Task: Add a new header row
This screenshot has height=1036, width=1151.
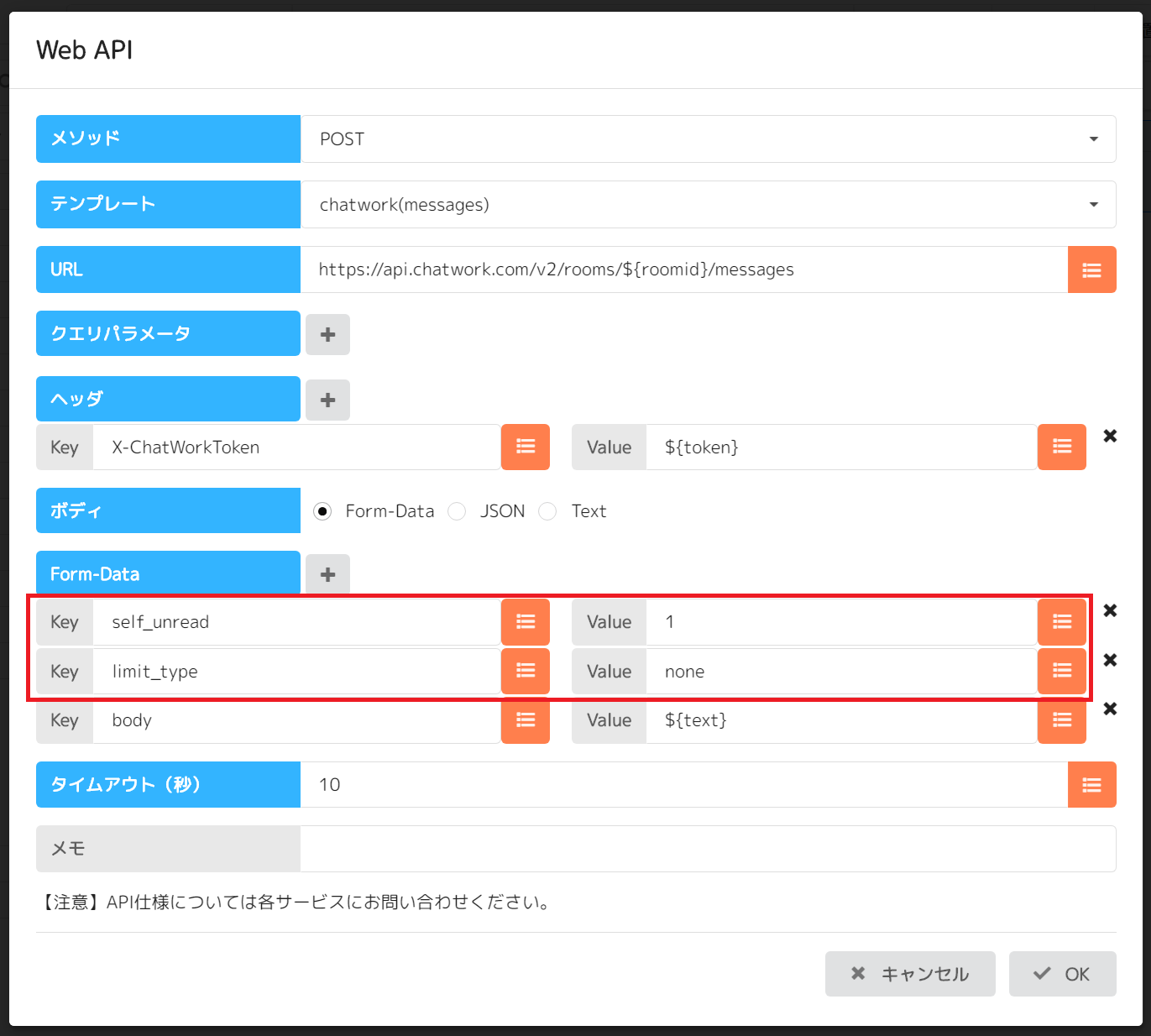Action: (x=327, y=400)
